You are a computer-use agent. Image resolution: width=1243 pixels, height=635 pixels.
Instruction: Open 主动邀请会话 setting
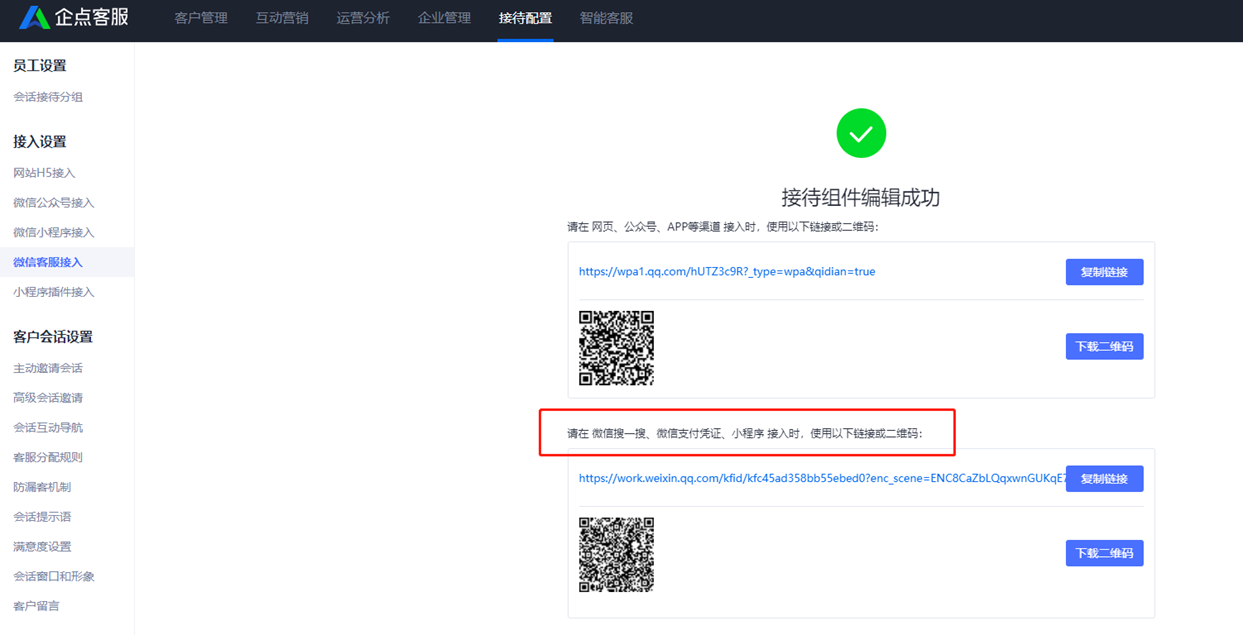click(x=48, y=368)
